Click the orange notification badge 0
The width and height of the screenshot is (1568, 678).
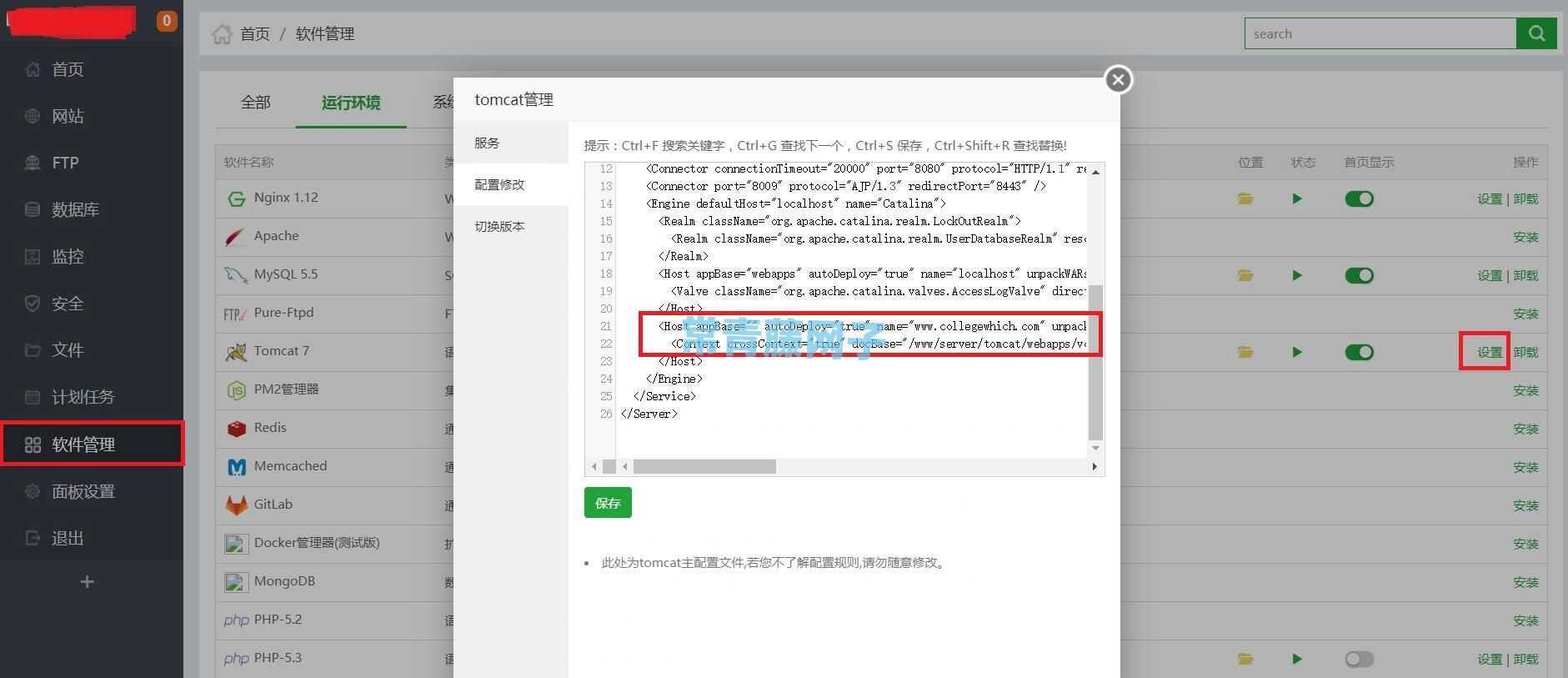[x=167, y=21]
